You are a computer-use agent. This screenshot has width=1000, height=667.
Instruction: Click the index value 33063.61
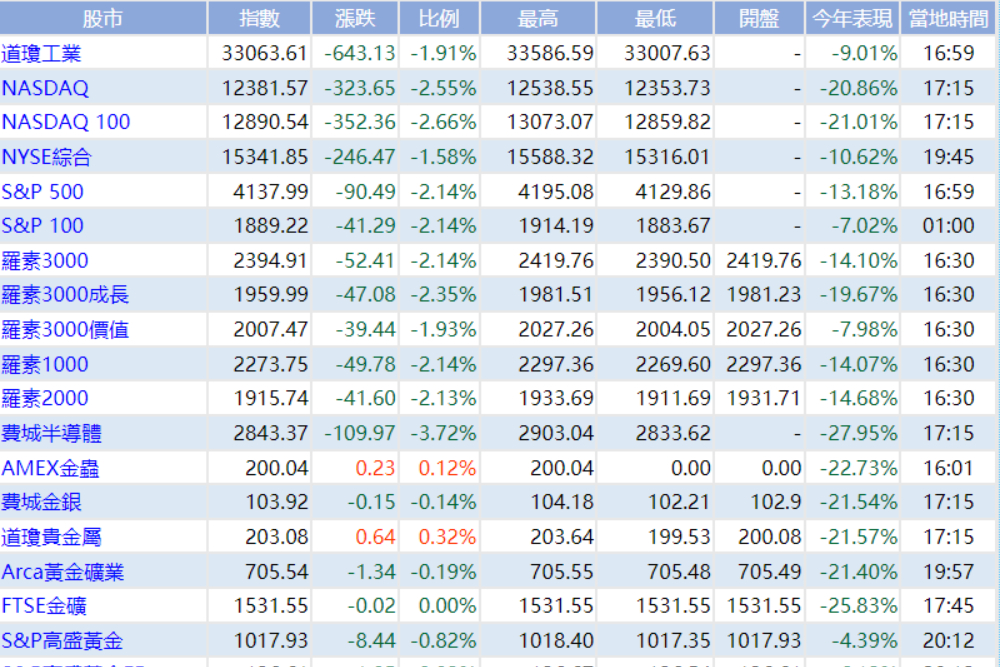(265, 54)
